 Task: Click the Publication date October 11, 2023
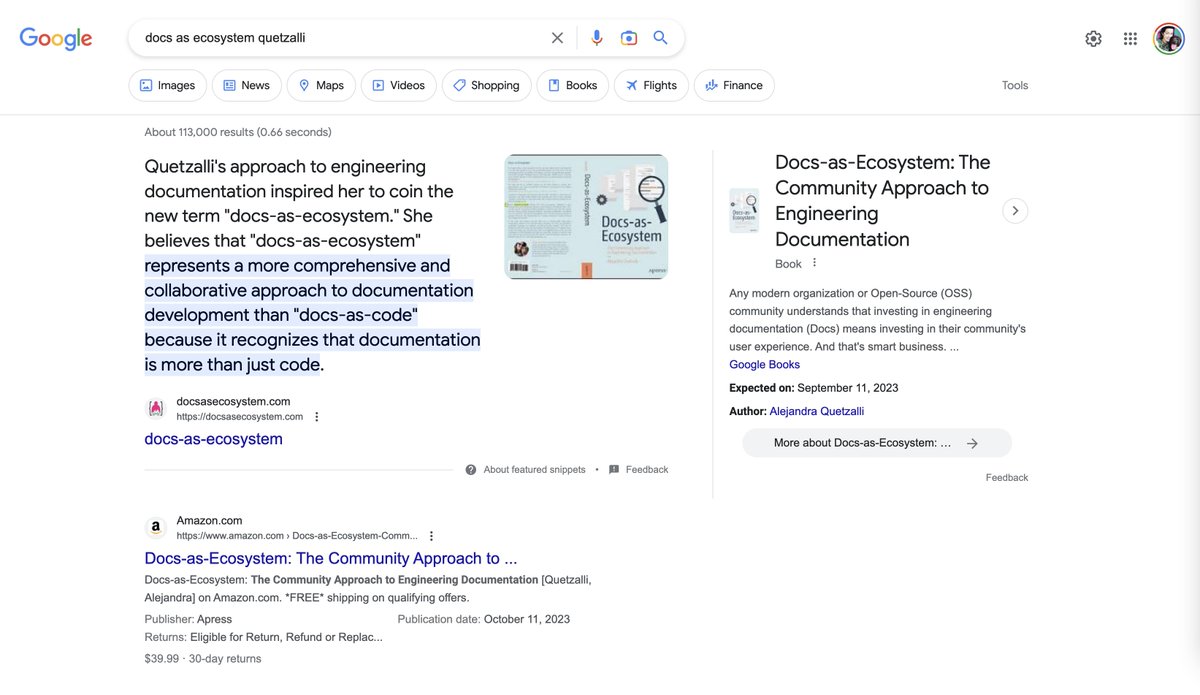(484, 619)
